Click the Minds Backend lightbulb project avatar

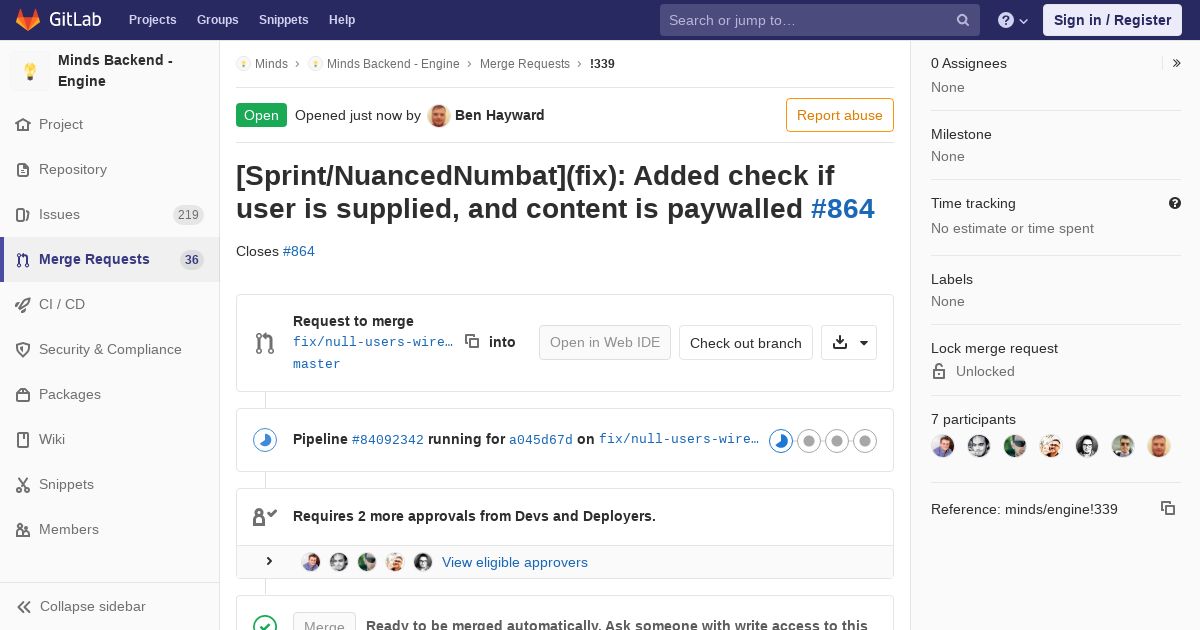coord(30,71)
